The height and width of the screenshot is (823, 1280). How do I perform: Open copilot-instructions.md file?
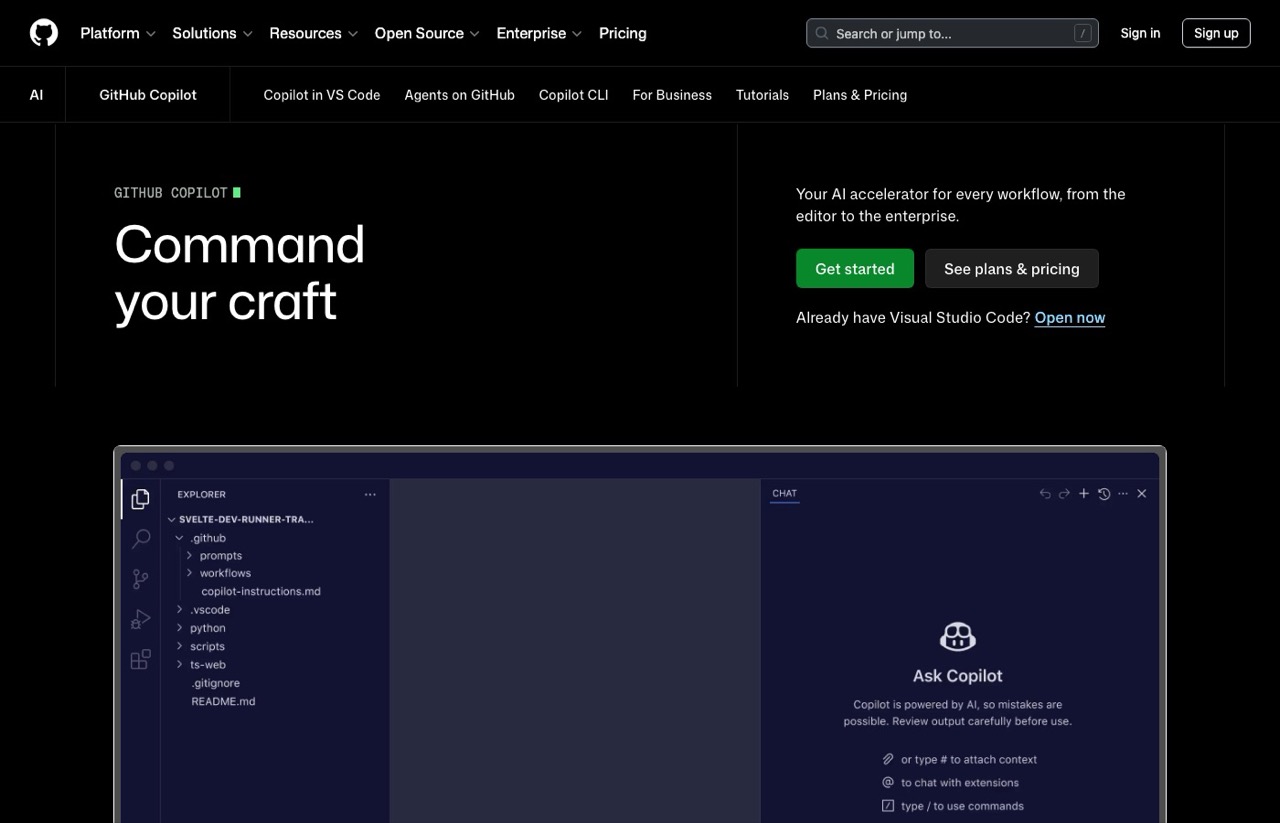[x=261, y=591]
